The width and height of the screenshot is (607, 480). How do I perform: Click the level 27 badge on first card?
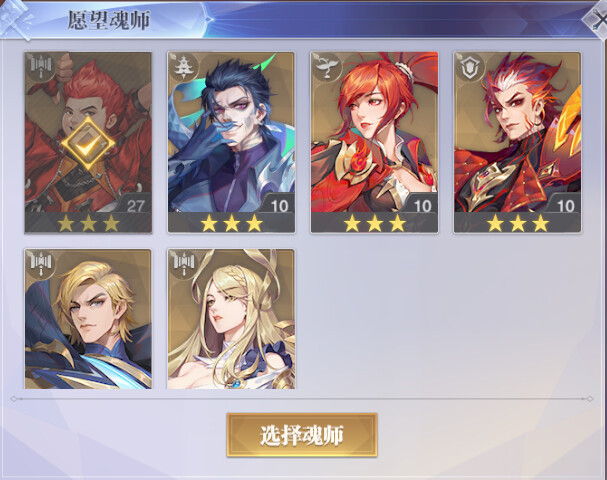[135, 205]
